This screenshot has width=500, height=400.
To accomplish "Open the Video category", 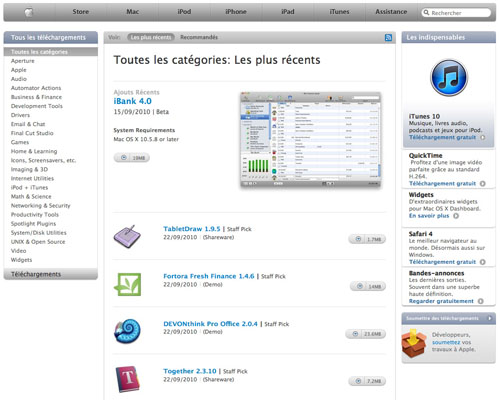I will (x=18, y=251).
